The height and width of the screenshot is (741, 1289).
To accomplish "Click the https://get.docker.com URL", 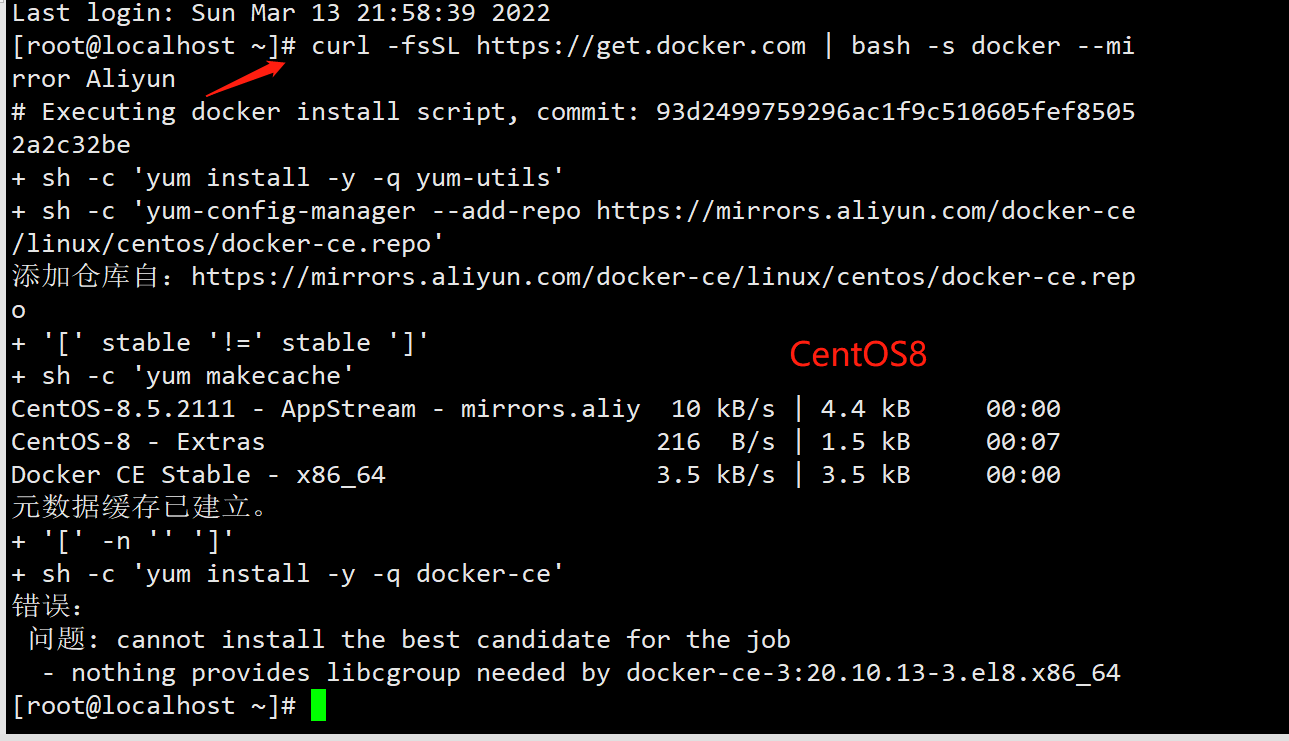I will [641, 46].
